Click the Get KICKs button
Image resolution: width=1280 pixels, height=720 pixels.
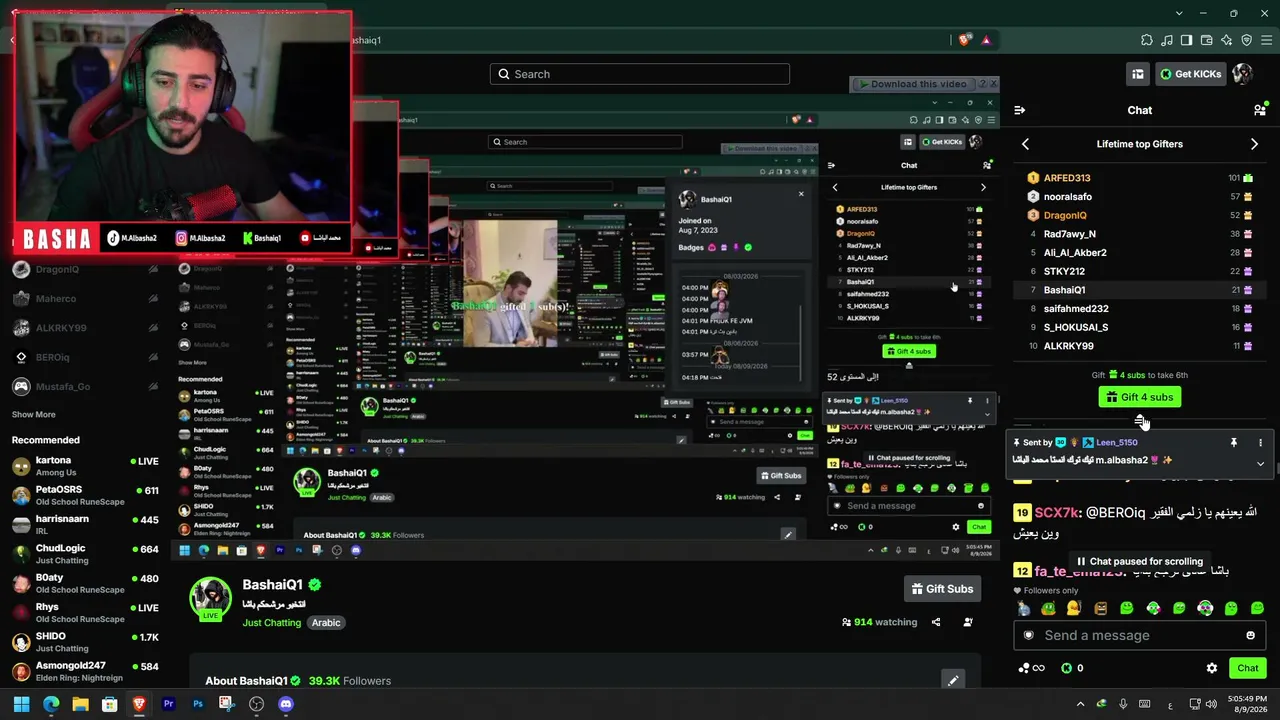pos(1190,74)
